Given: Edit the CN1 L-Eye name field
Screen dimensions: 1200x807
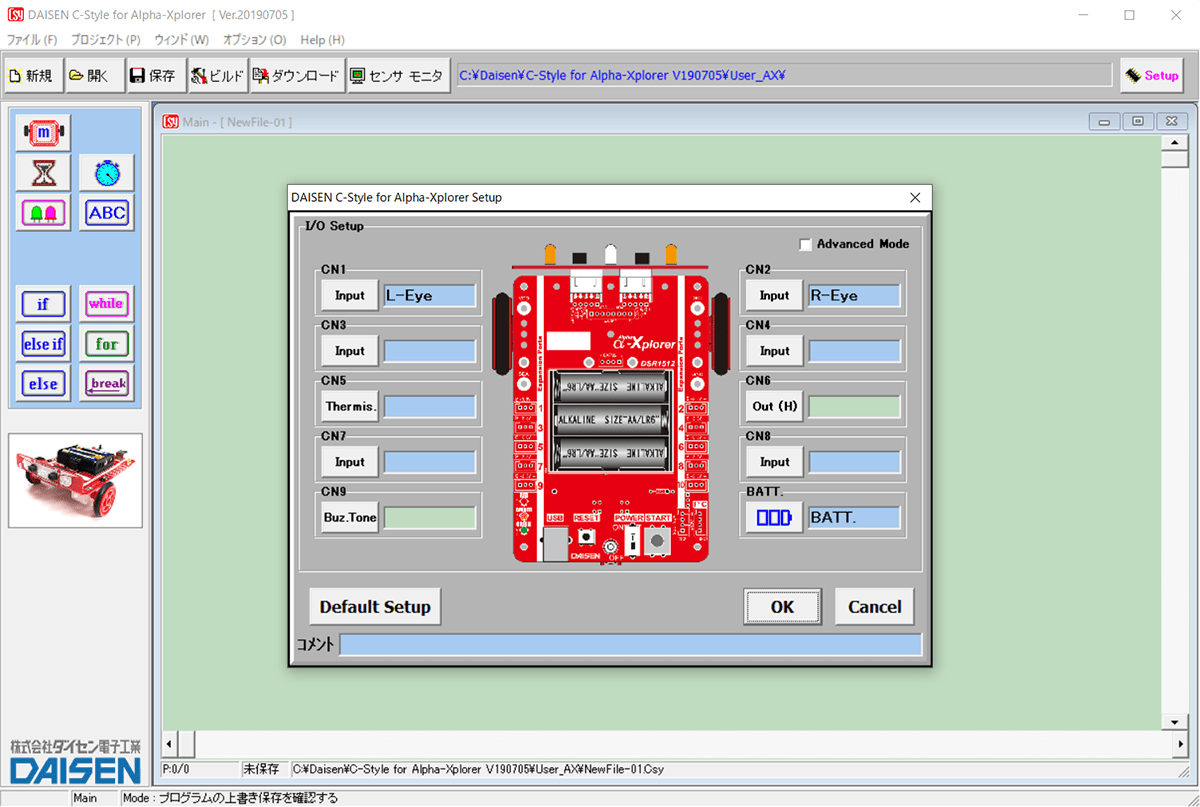Looking at the screenshot, I should point(430,296).
